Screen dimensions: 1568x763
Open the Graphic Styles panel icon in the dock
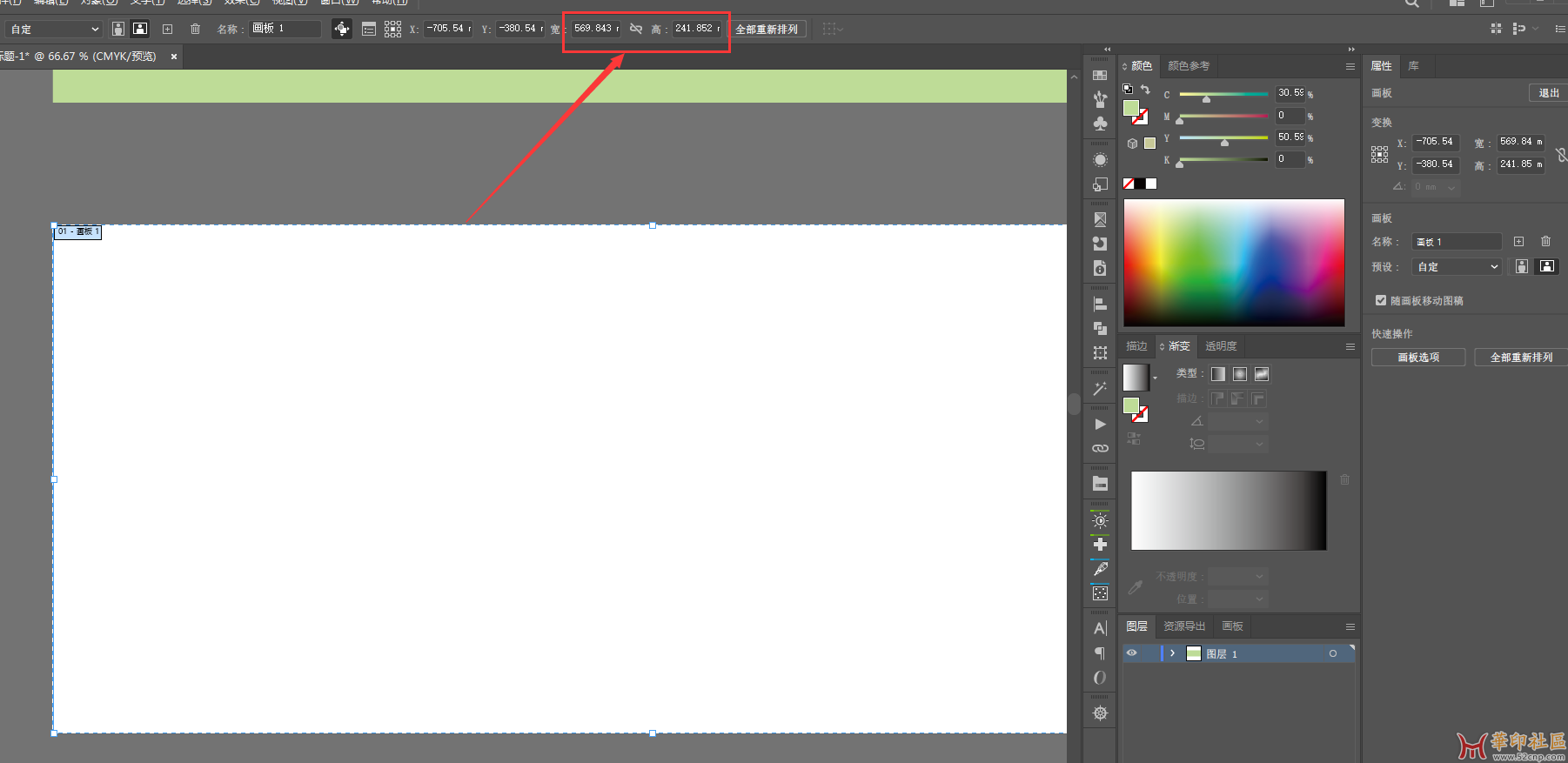tap(1100, 184)
